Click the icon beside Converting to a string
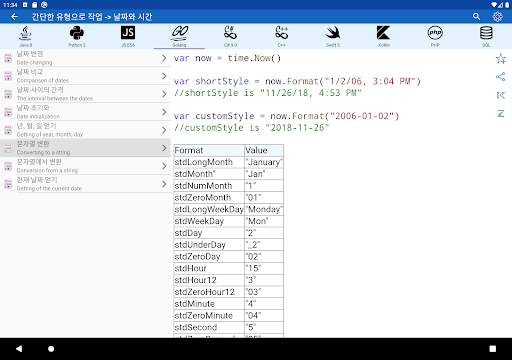This screenshot has height=360, width=512. tap(8, 148)
